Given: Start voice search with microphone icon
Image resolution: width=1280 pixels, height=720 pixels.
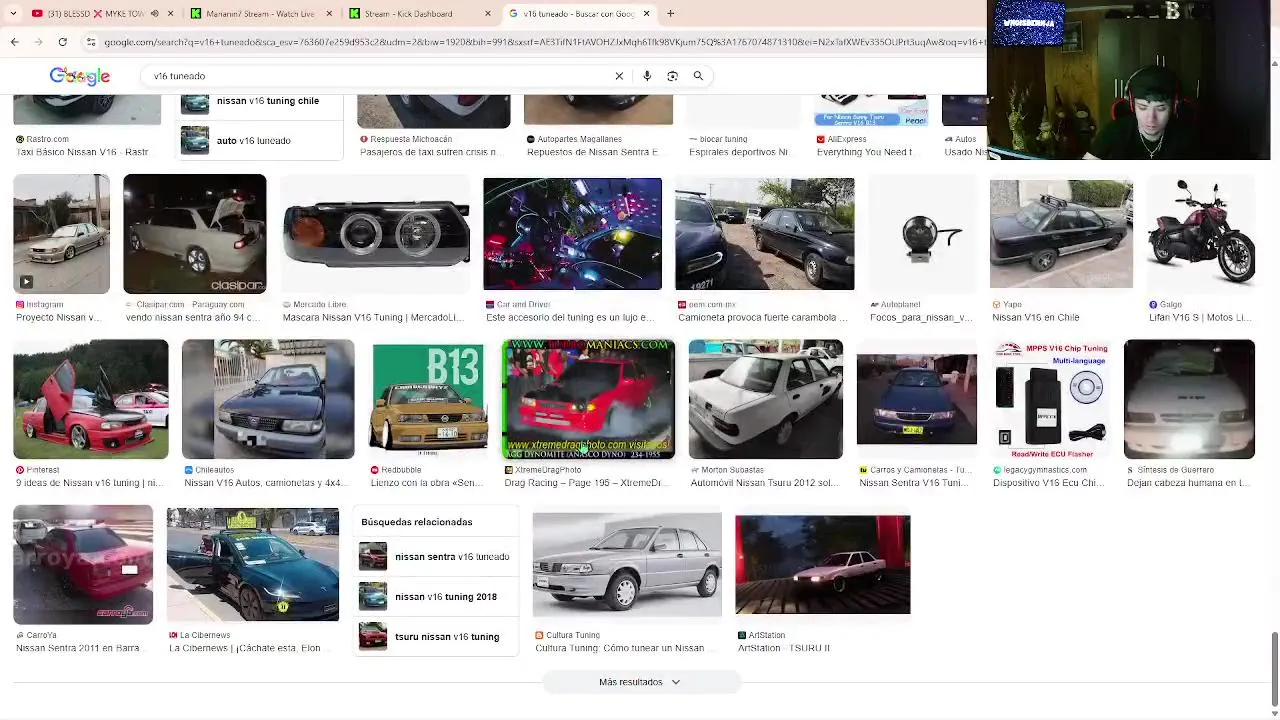Looking at the screenshot, I should tap(647, 76).
